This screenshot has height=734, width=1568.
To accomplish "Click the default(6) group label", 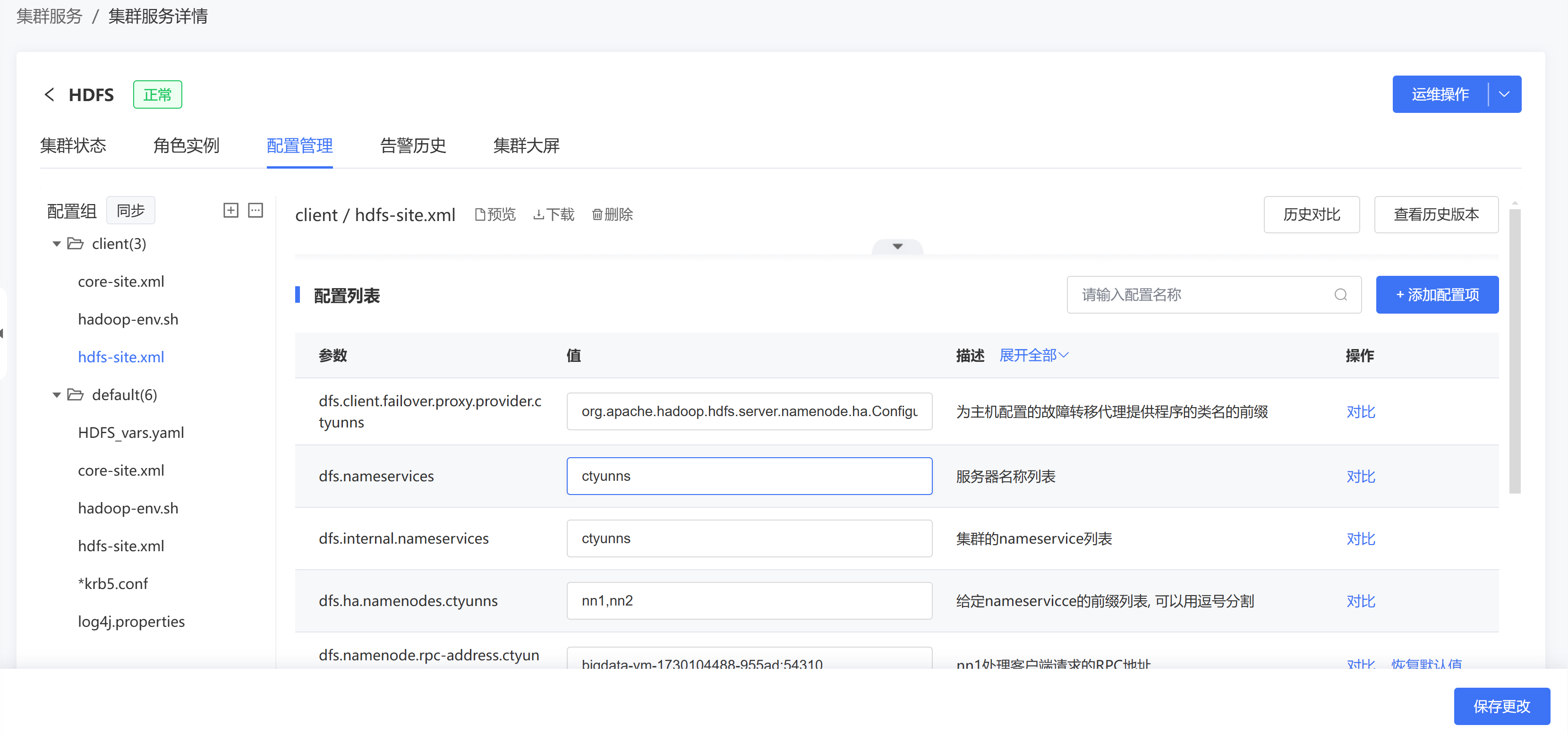I will pos(124,394).
